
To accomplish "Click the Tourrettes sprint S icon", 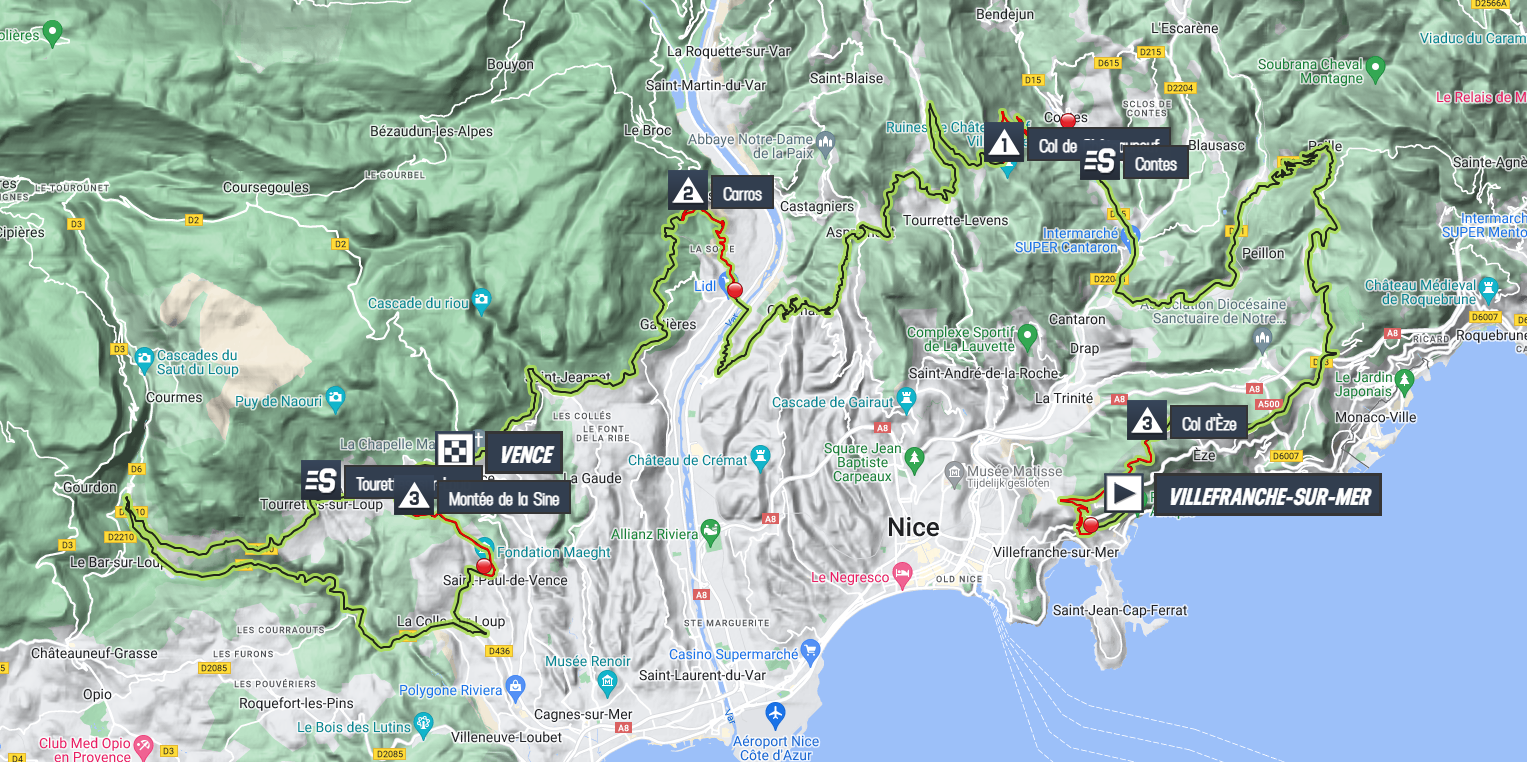I will [321, 480].
